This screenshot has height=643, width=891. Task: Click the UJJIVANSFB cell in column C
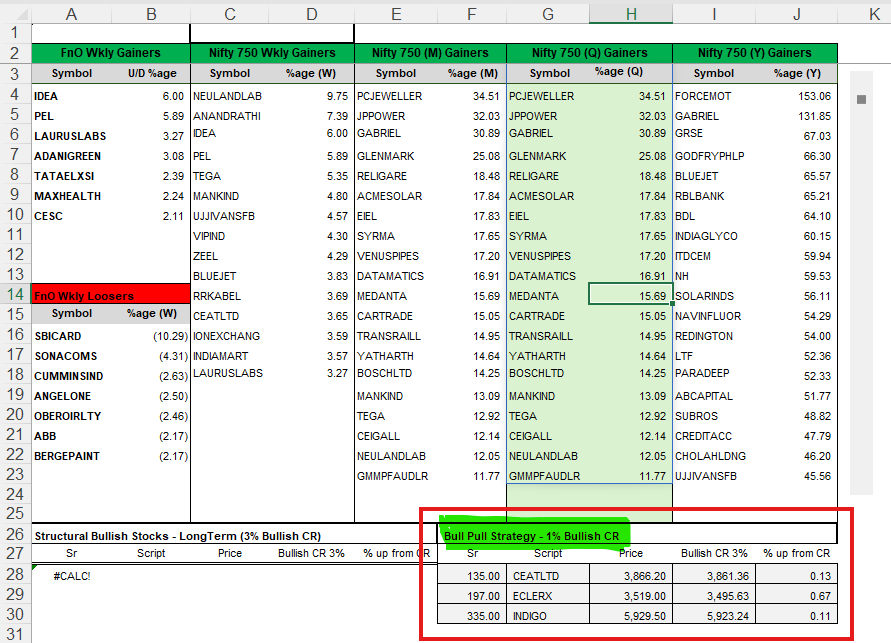click(x=230, y=216)
